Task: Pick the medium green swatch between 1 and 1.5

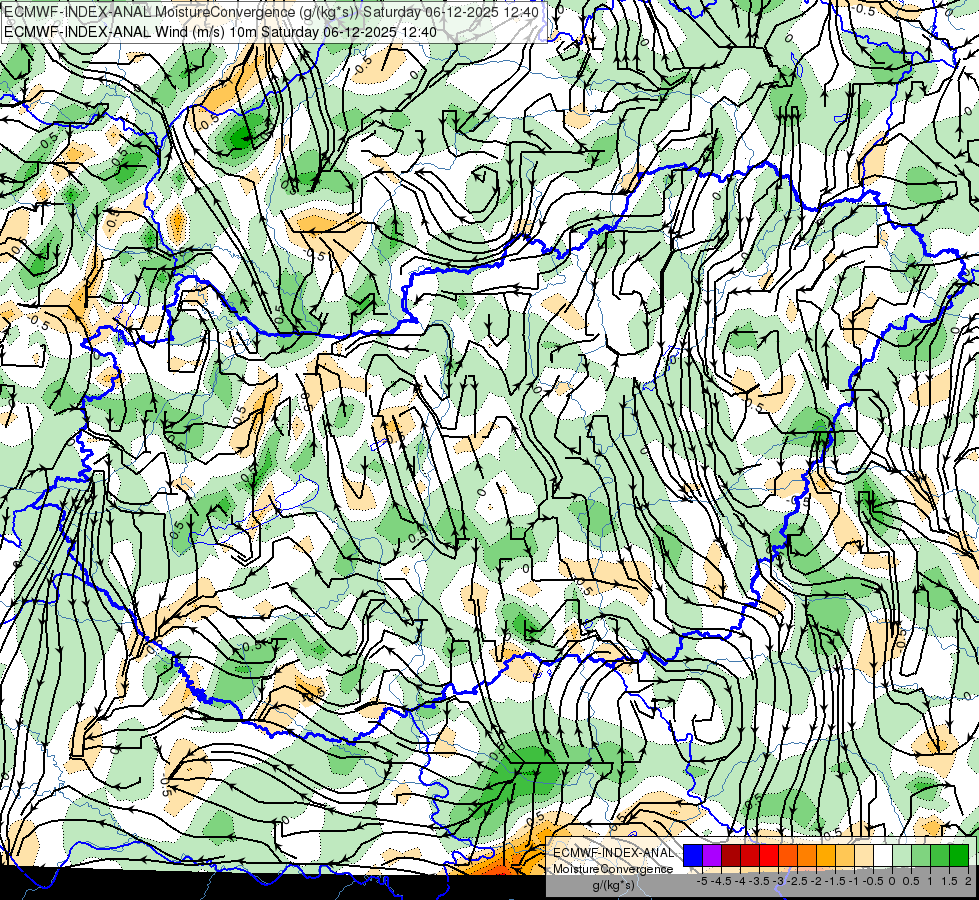Action: 940,856
